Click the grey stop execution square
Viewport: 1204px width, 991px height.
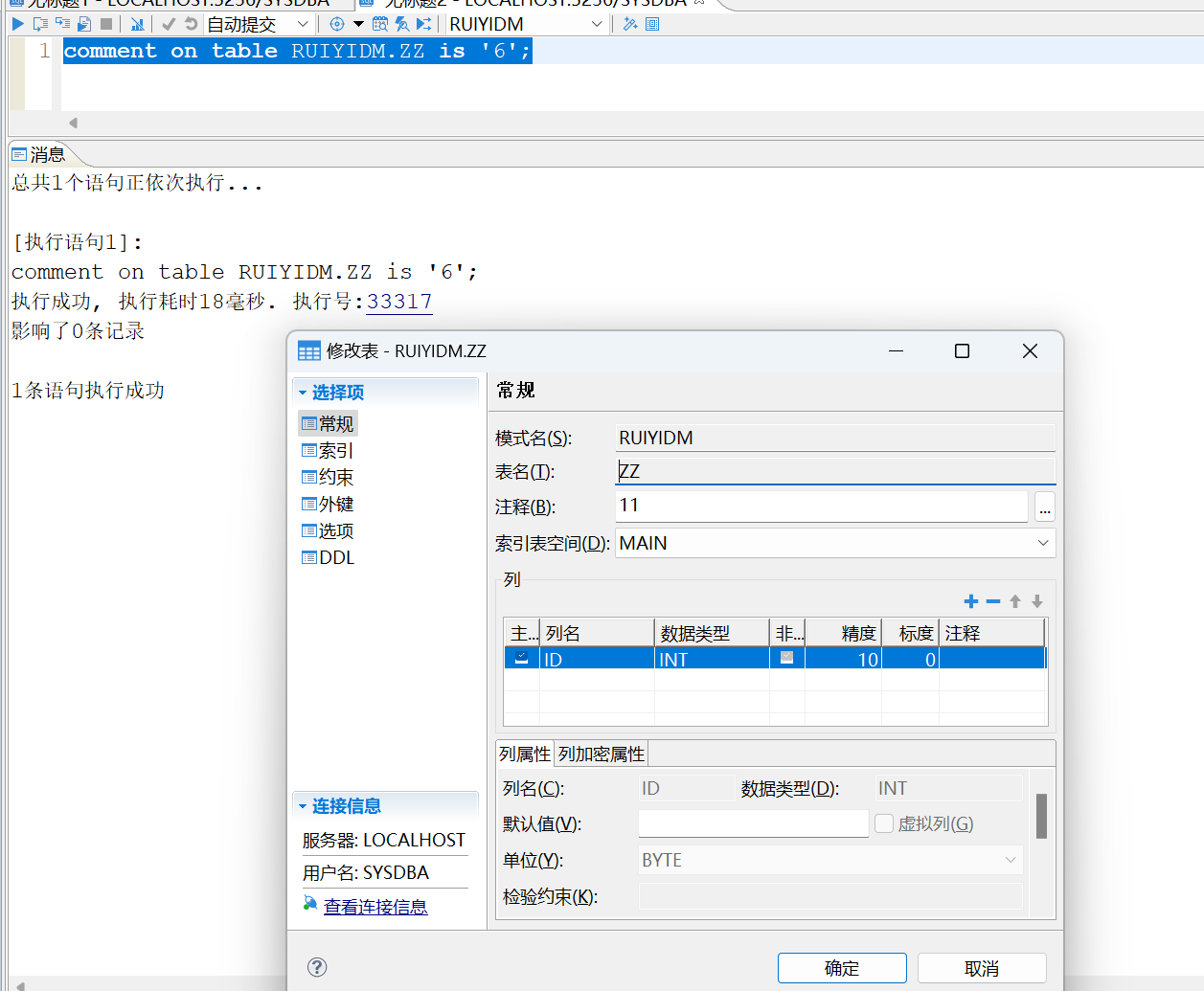tap(106, 24)
